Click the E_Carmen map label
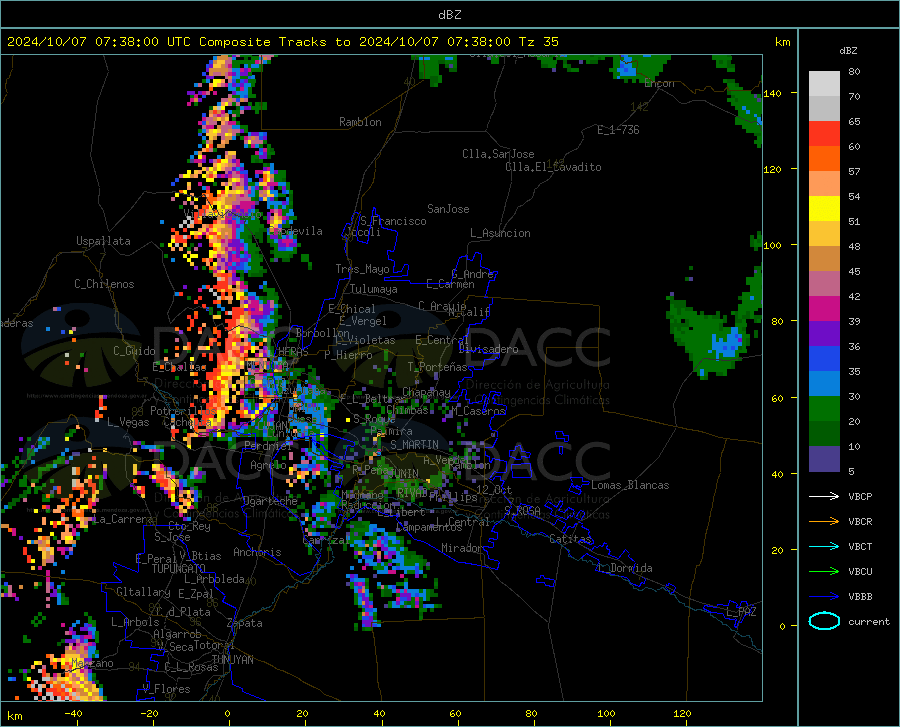The width and height of the screenshot is (900, 727). point(451,284)
